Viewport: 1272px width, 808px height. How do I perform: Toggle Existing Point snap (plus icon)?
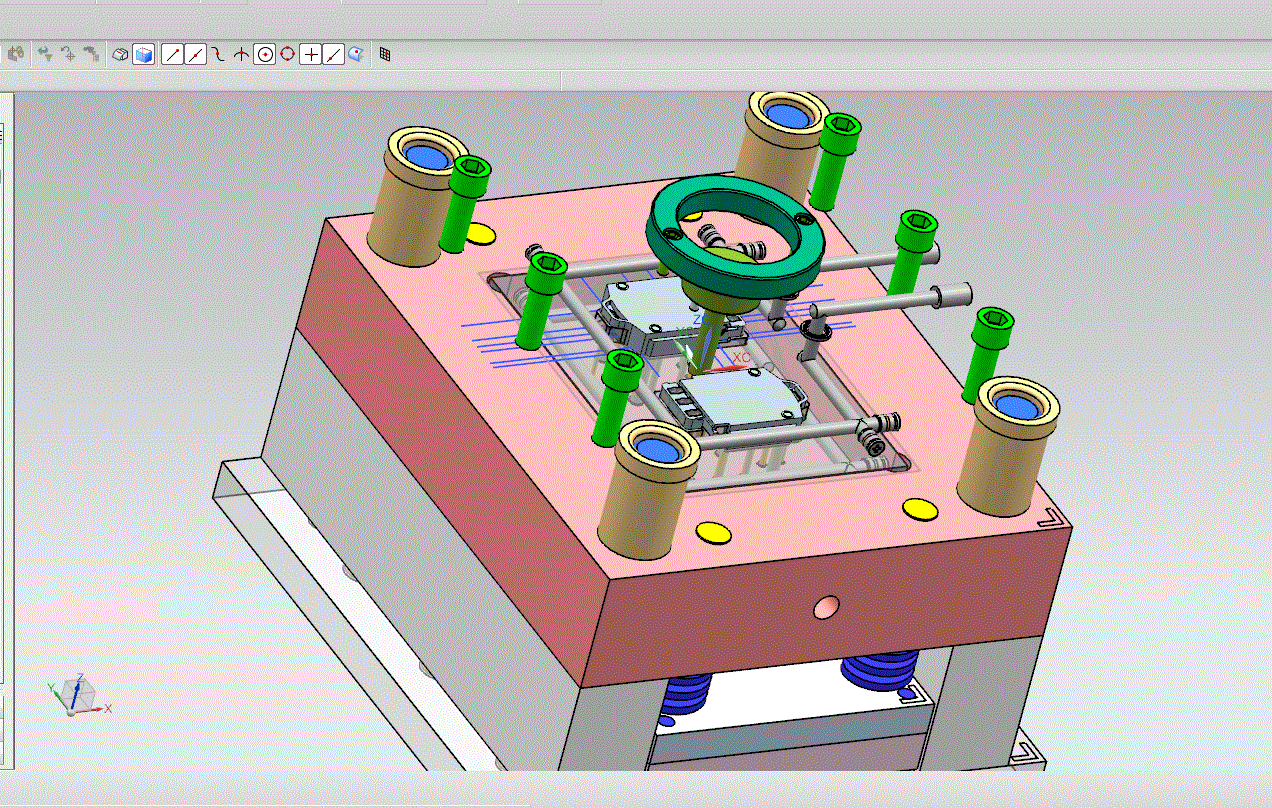(x=311, y=54)
